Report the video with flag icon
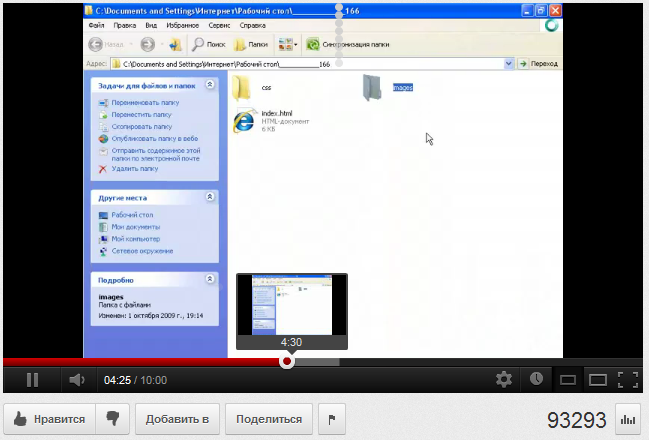The image size is (649, 440). [332, 419]
